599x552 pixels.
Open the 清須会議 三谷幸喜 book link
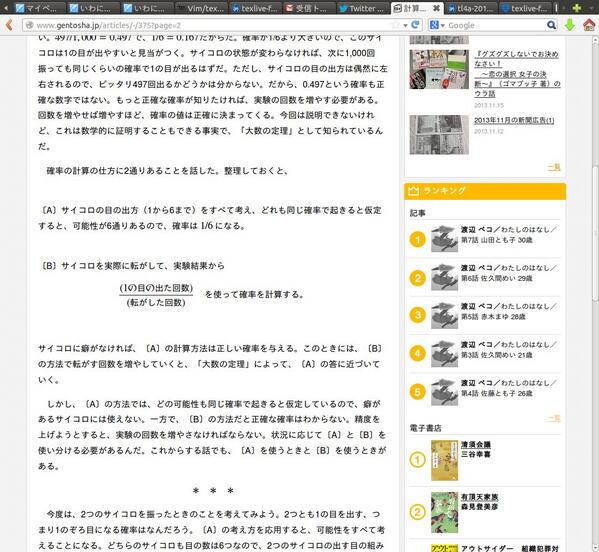point(476,449)
